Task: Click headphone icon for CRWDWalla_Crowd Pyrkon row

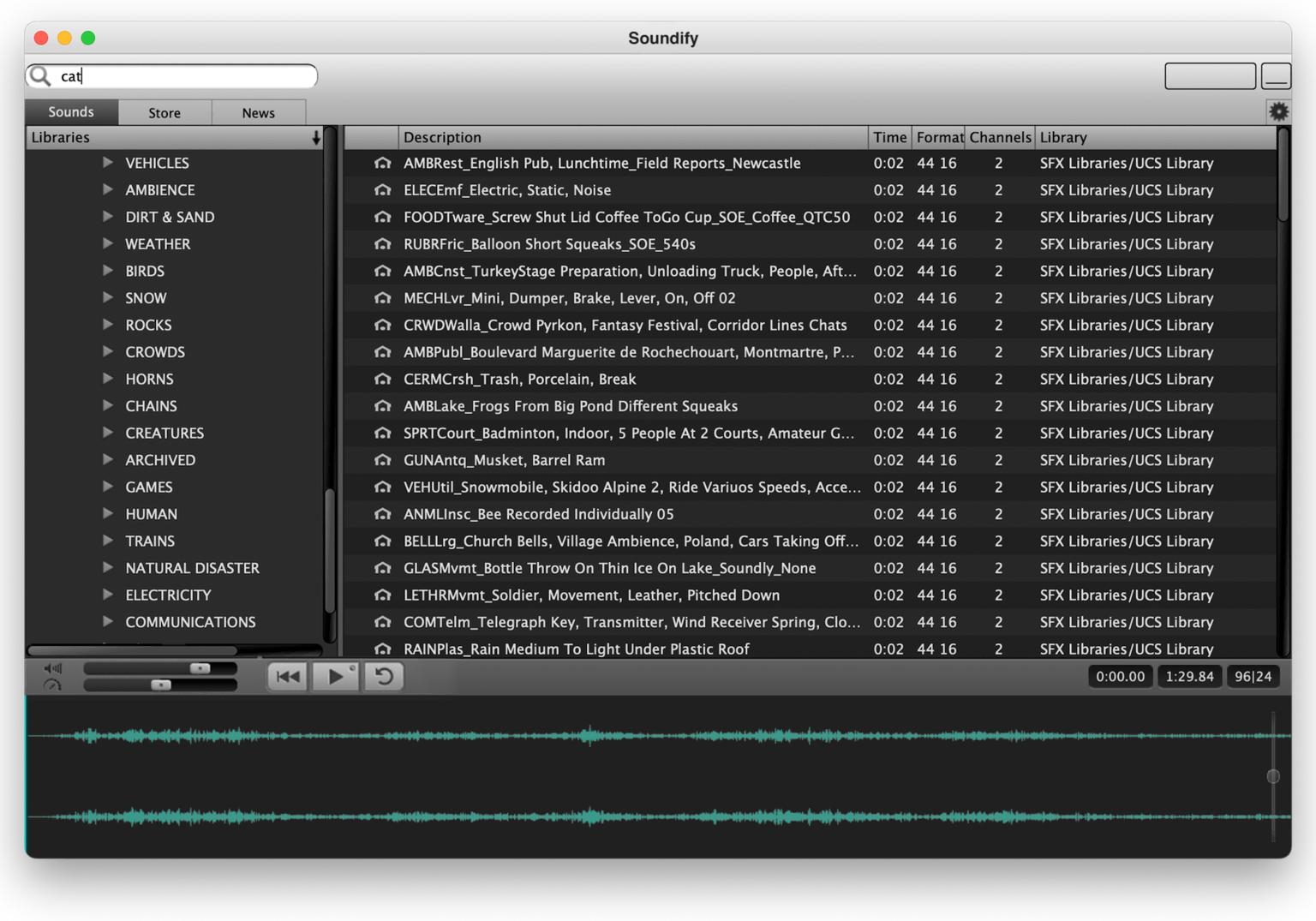Action: [x=382, y=325]
